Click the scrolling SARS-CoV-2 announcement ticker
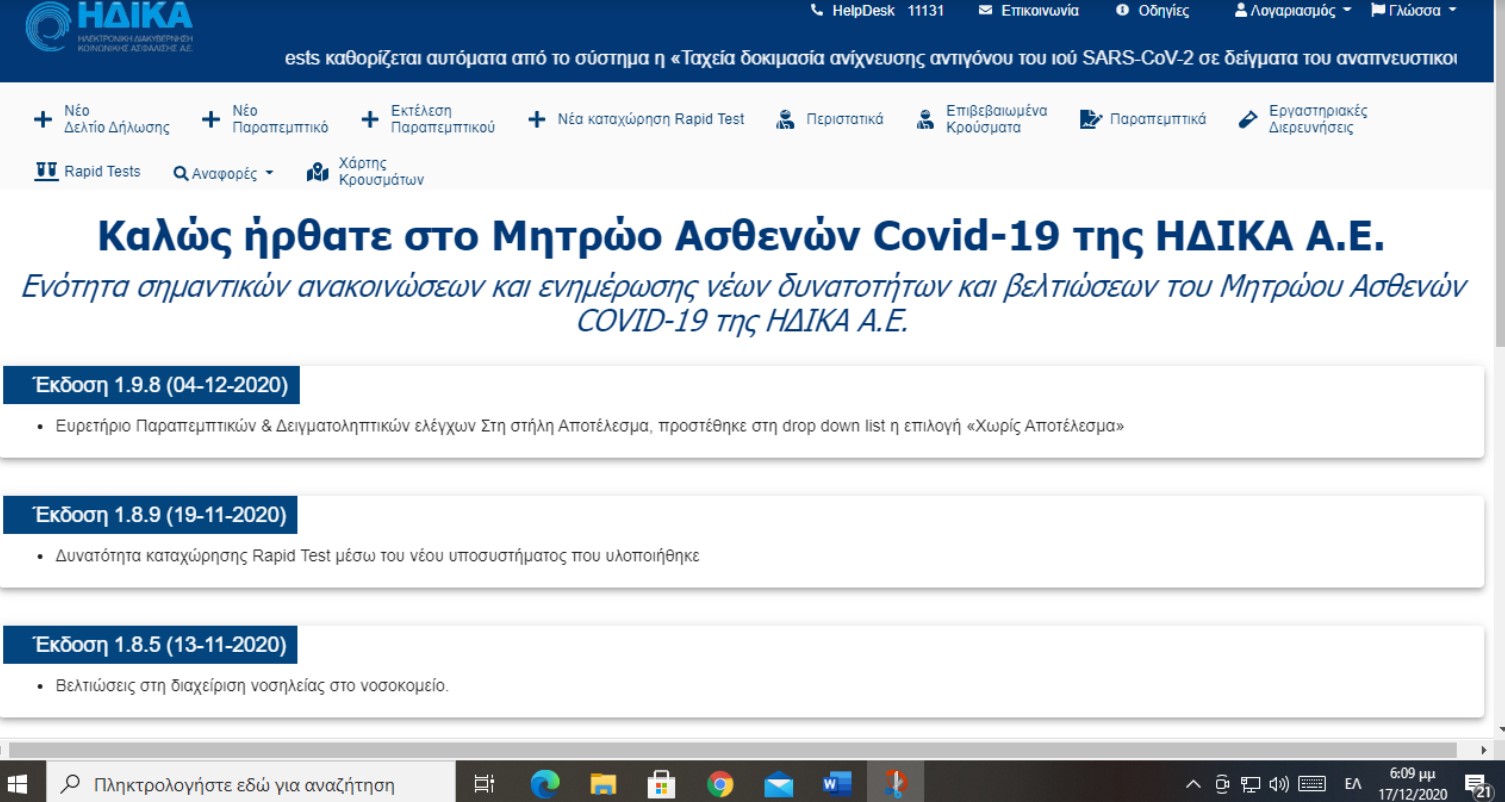Viewport: 1505px width, 802px height. 870,58
